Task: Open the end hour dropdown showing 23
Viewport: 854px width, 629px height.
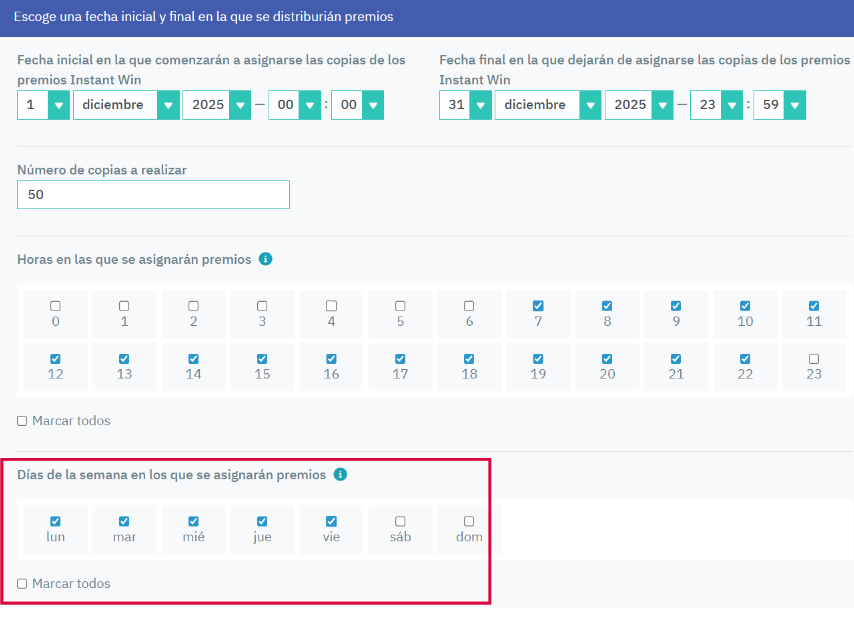Action: coord(717,105)
